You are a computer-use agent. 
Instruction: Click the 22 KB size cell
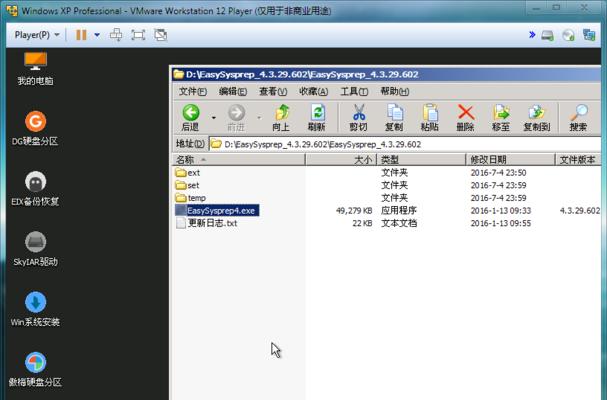point(362,223)
